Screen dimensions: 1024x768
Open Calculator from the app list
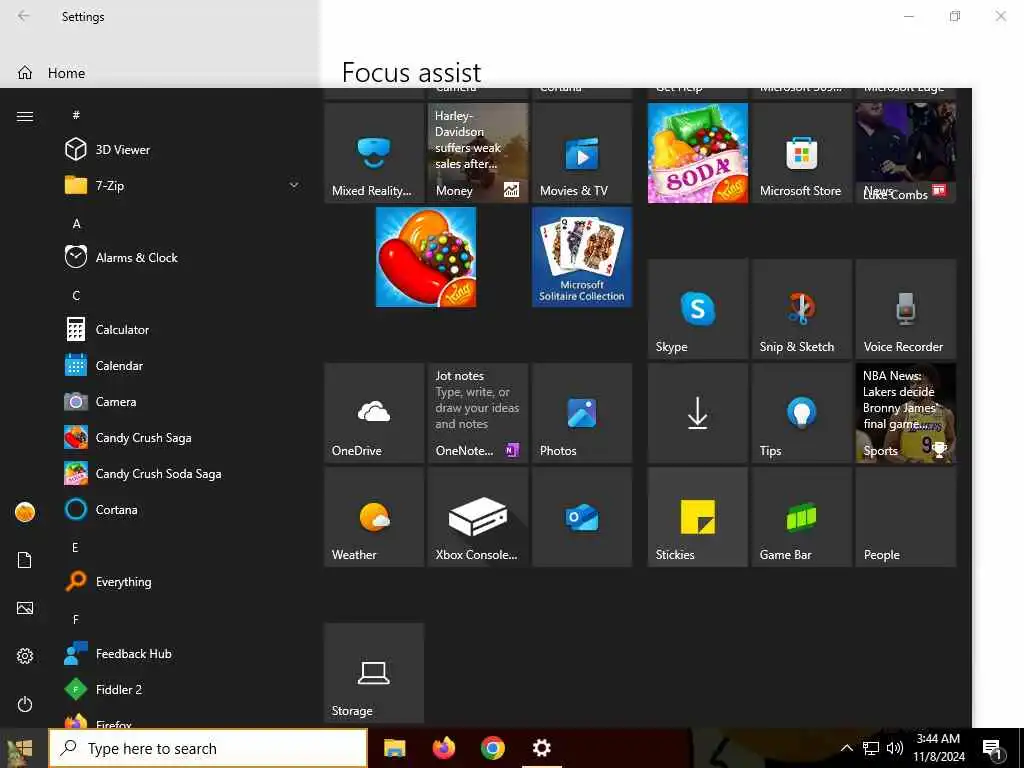pyautogui.click(x=180, y=329)
